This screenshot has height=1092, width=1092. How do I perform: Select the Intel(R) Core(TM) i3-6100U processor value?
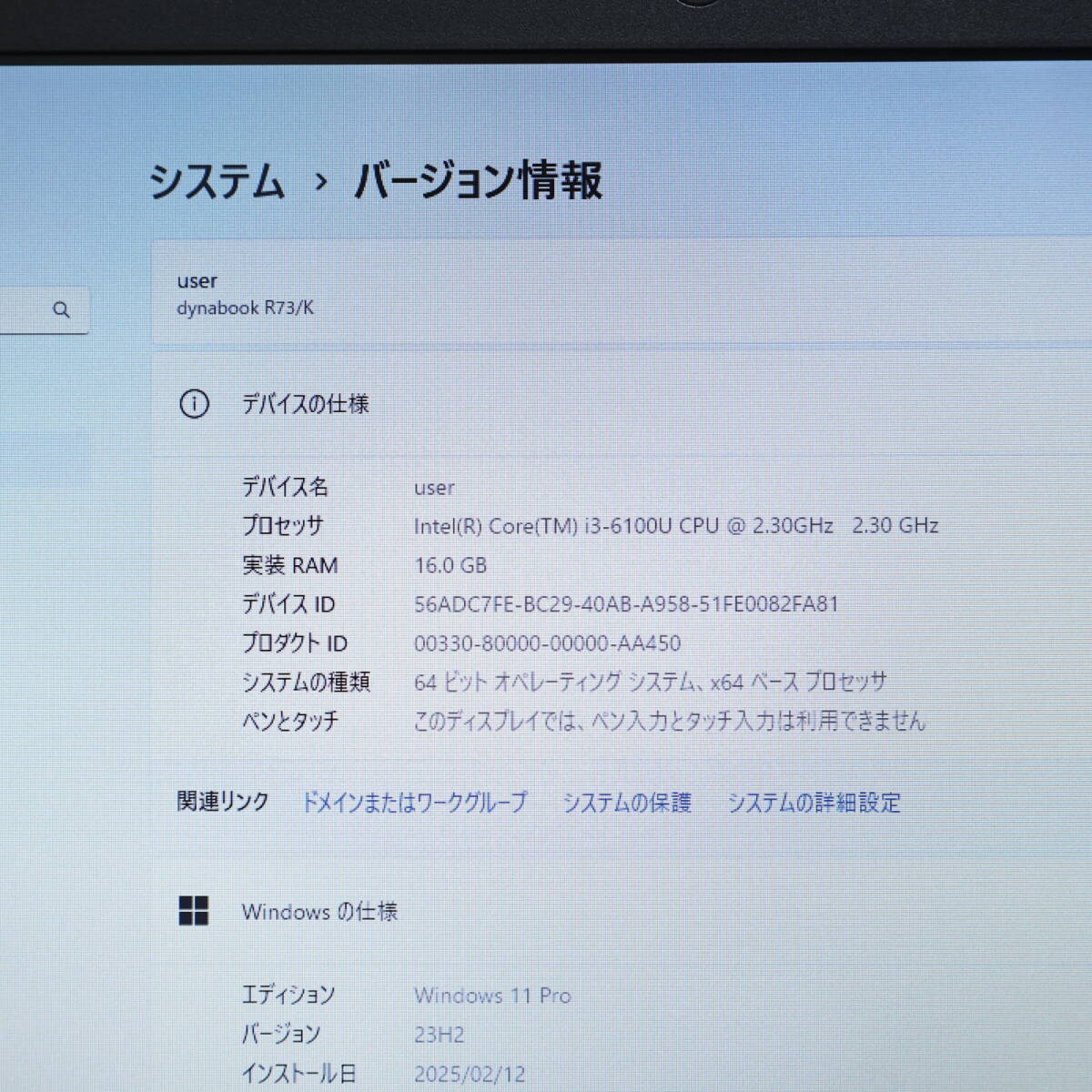(x=676, y=526)
